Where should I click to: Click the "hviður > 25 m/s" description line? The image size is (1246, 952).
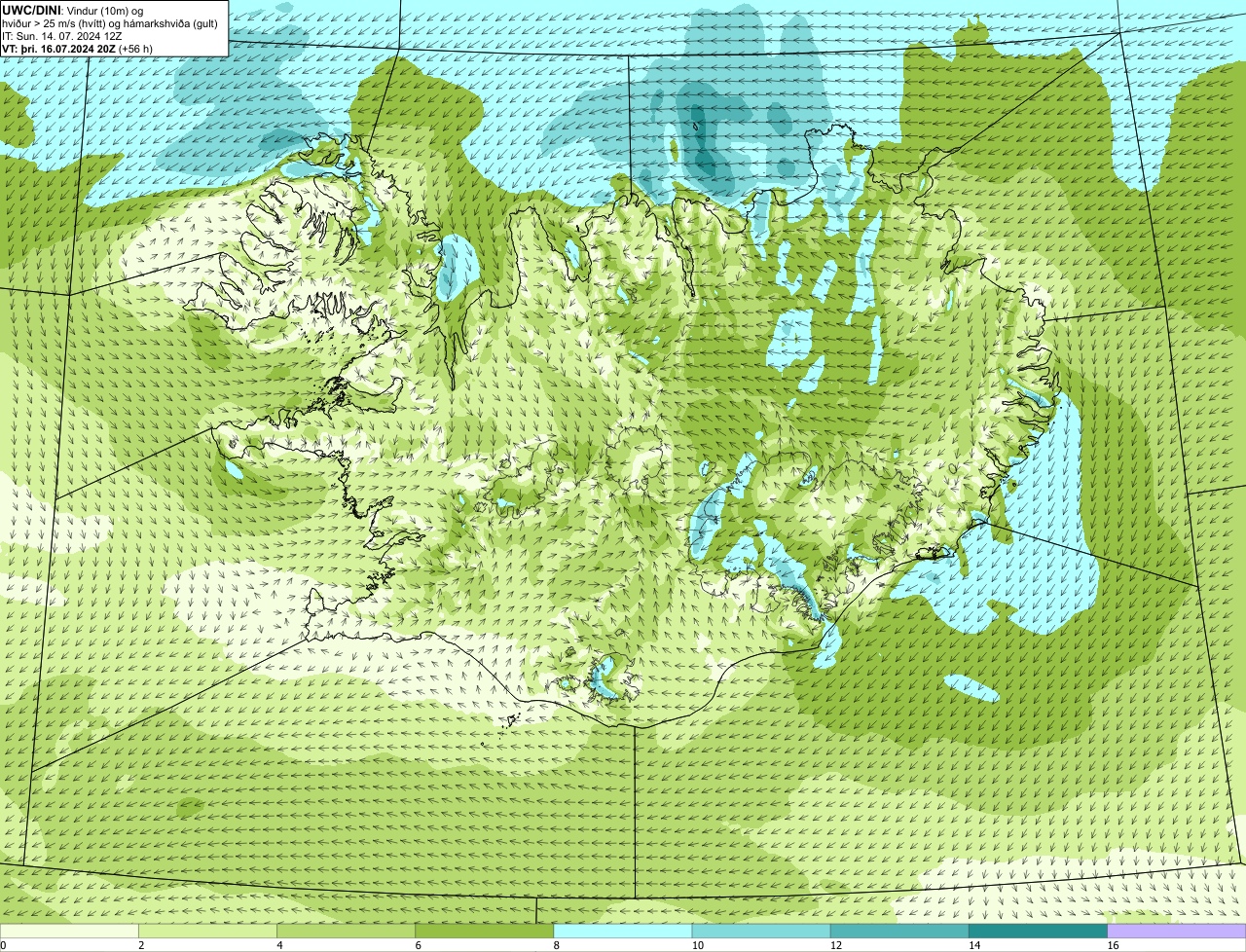tap(110, 22)
